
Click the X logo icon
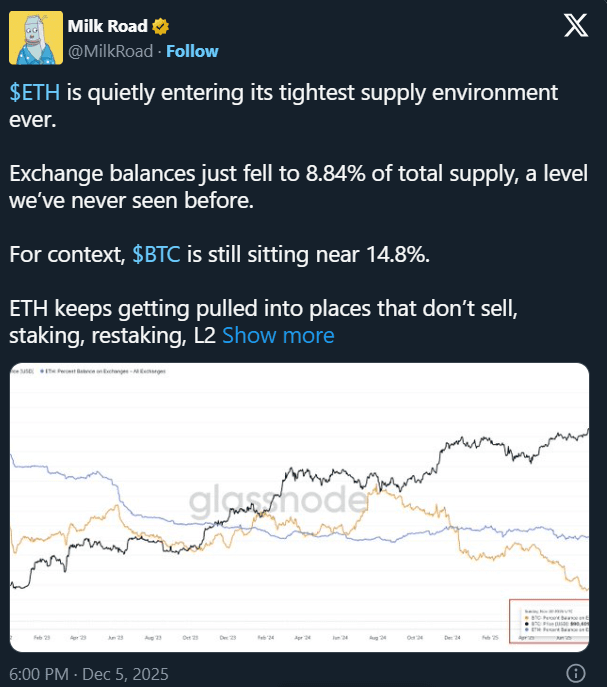click(575, 28)
